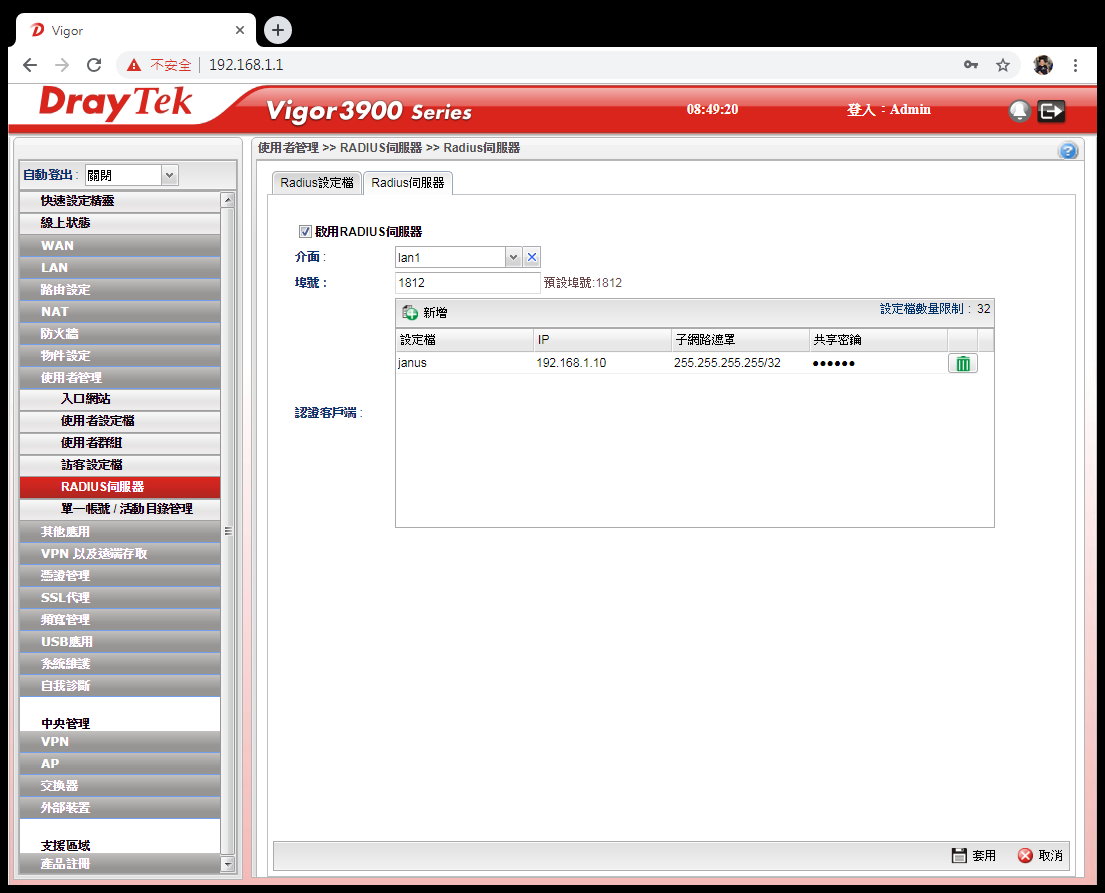Open the saved passwords key icon
This screenshot has width=1105, height=893.
[x=970, y=65]
